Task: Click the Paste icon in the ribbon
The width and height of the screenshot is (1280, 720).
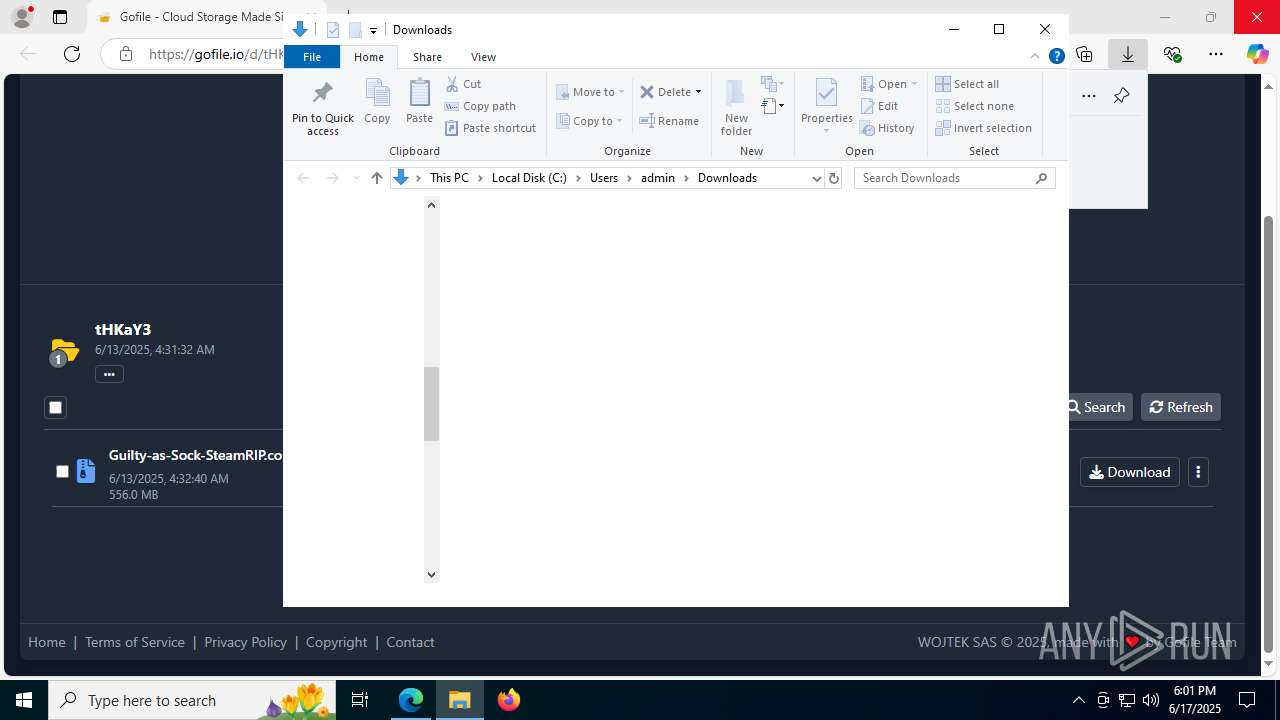Action: point(419,101)
